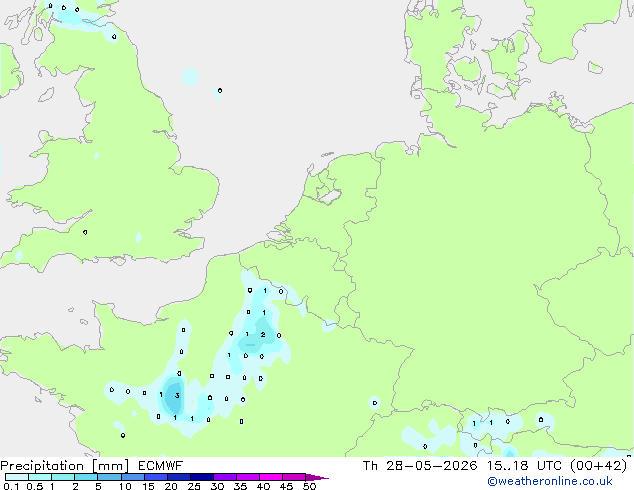Click the 0.5–1 mm legend color swatch
634x490 pixels.
[x=40, y=477]
